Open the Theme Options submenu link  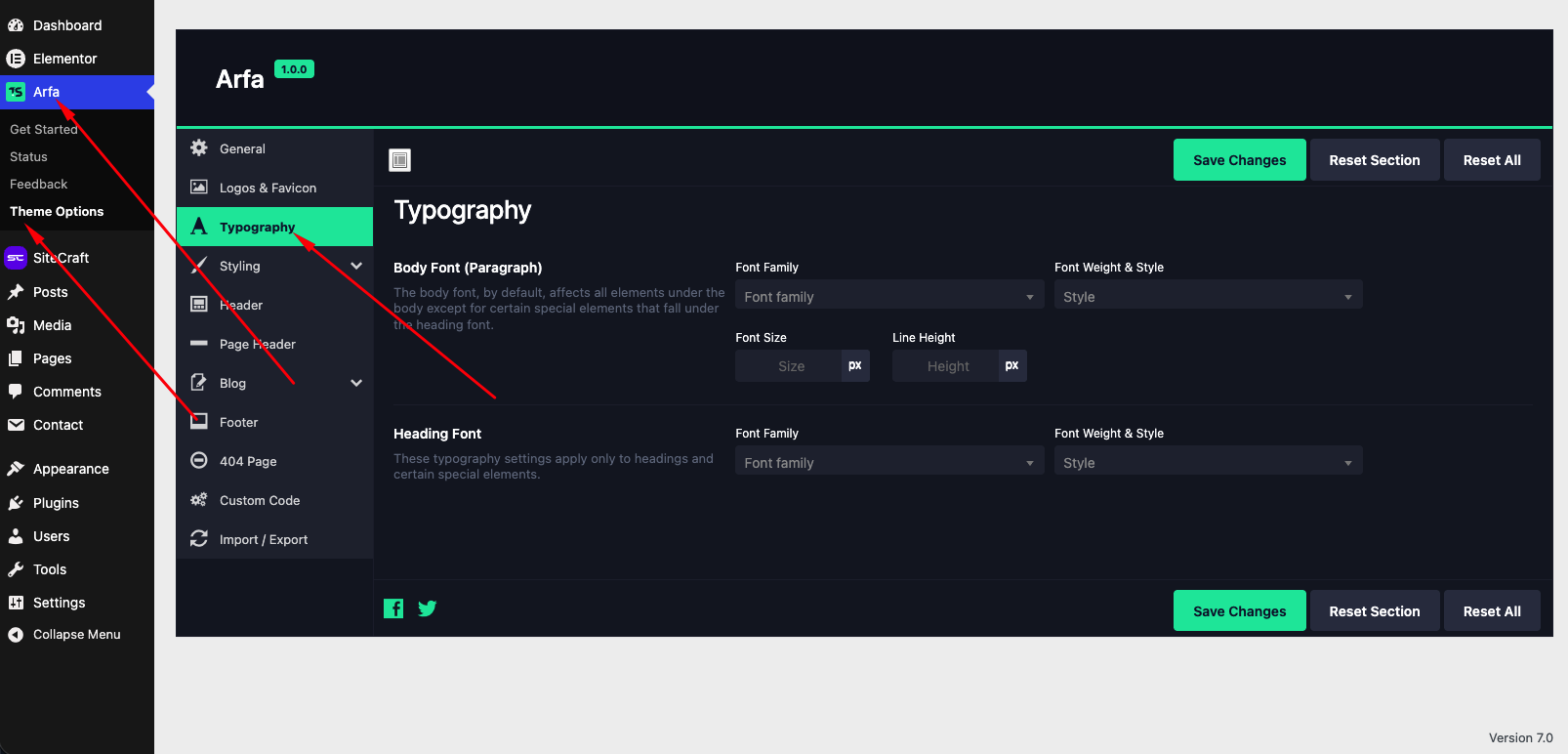pos(57,211)
